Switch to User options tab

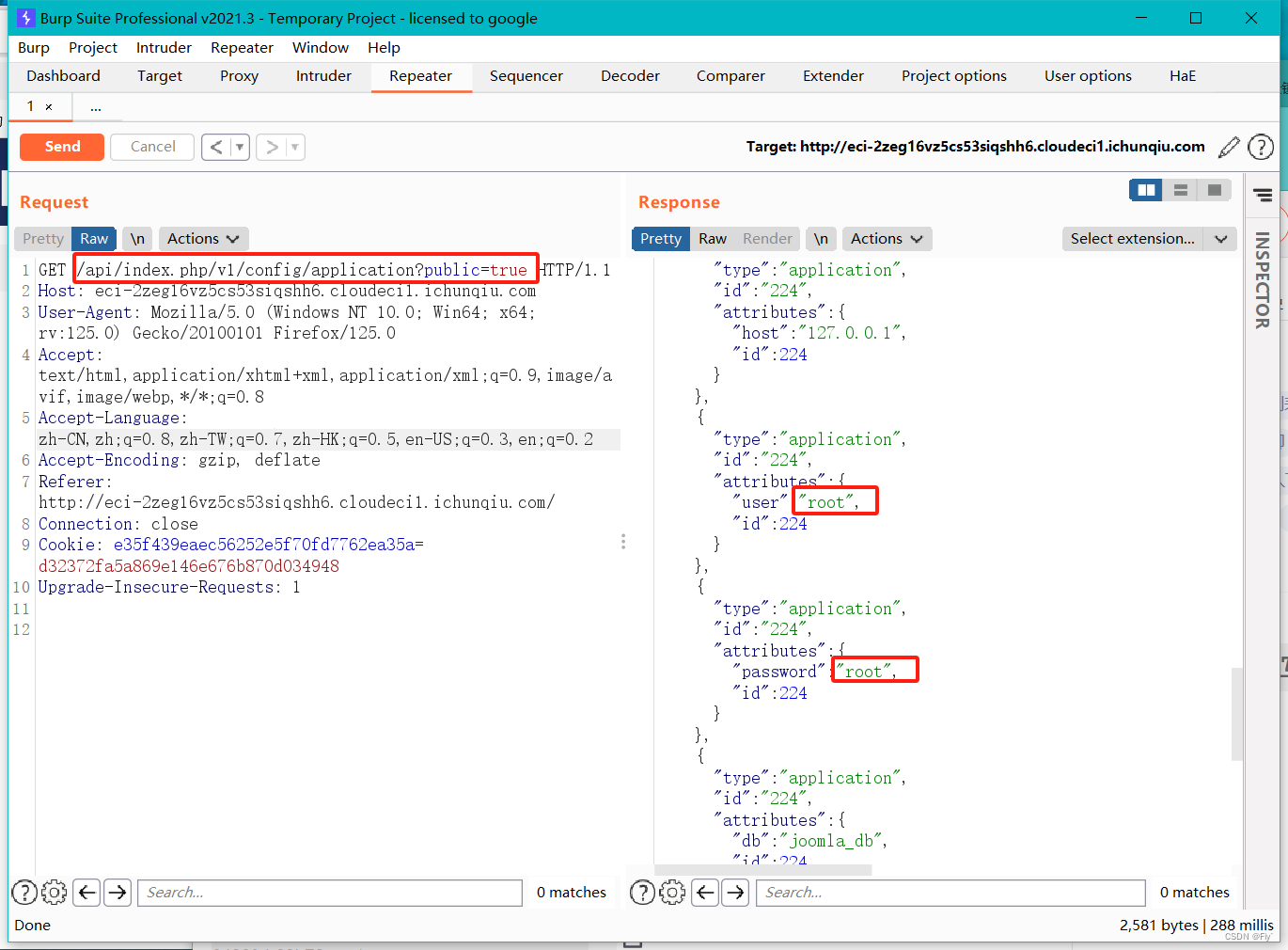[1088, 76]
